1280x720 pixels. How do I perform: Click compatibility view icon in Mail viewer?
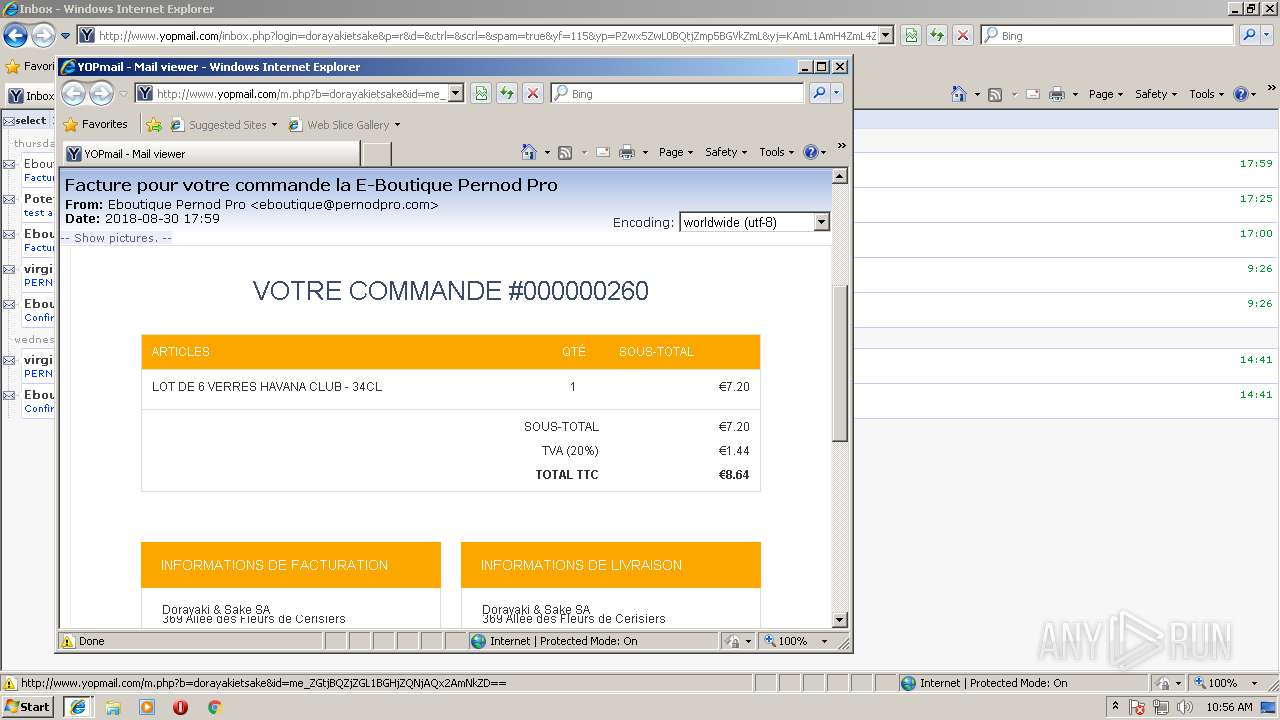tap(481, 93)
